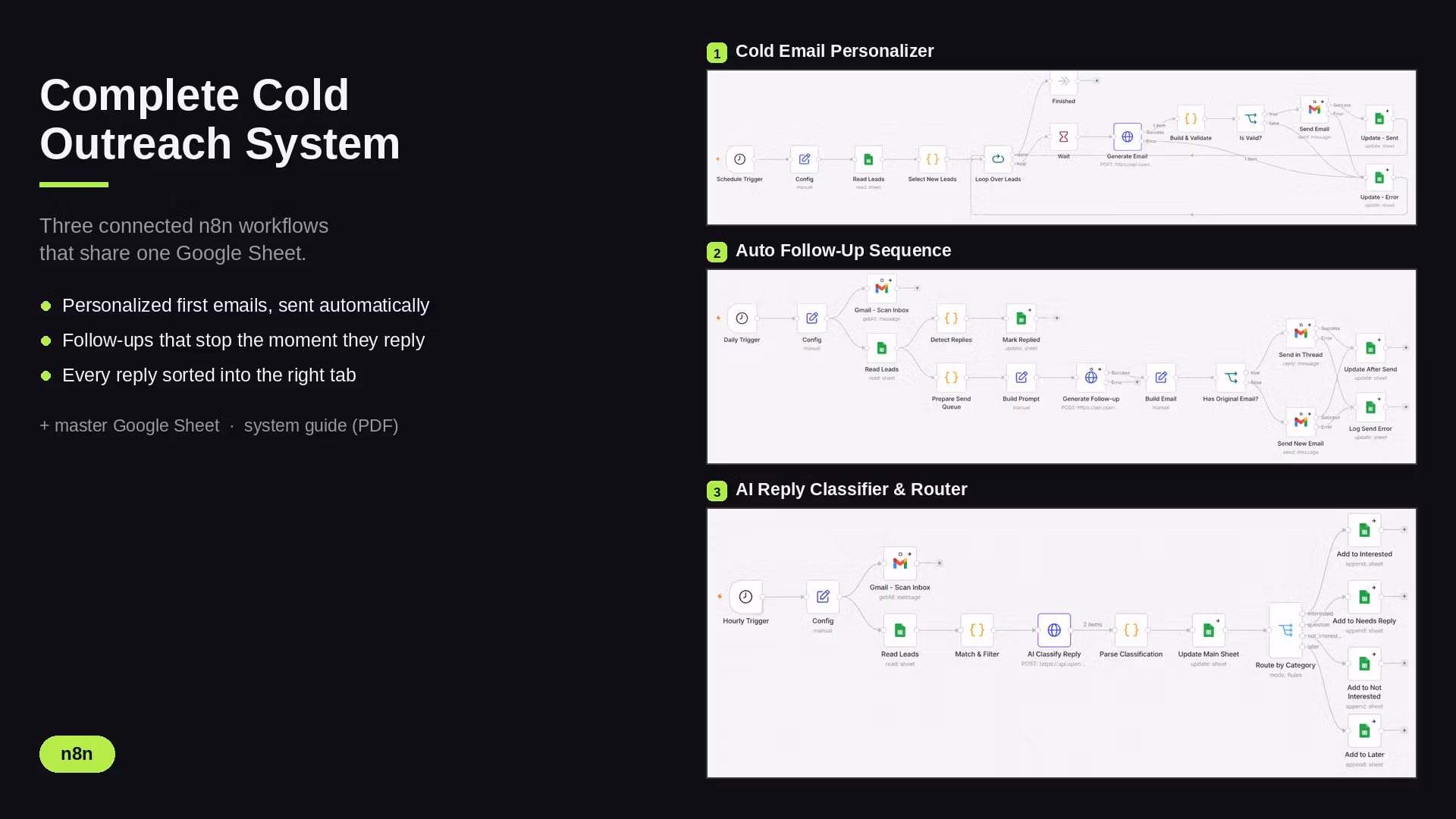Open the Detect Replies code node
The width and height of the screenshot is (1456, 819).
951,318
